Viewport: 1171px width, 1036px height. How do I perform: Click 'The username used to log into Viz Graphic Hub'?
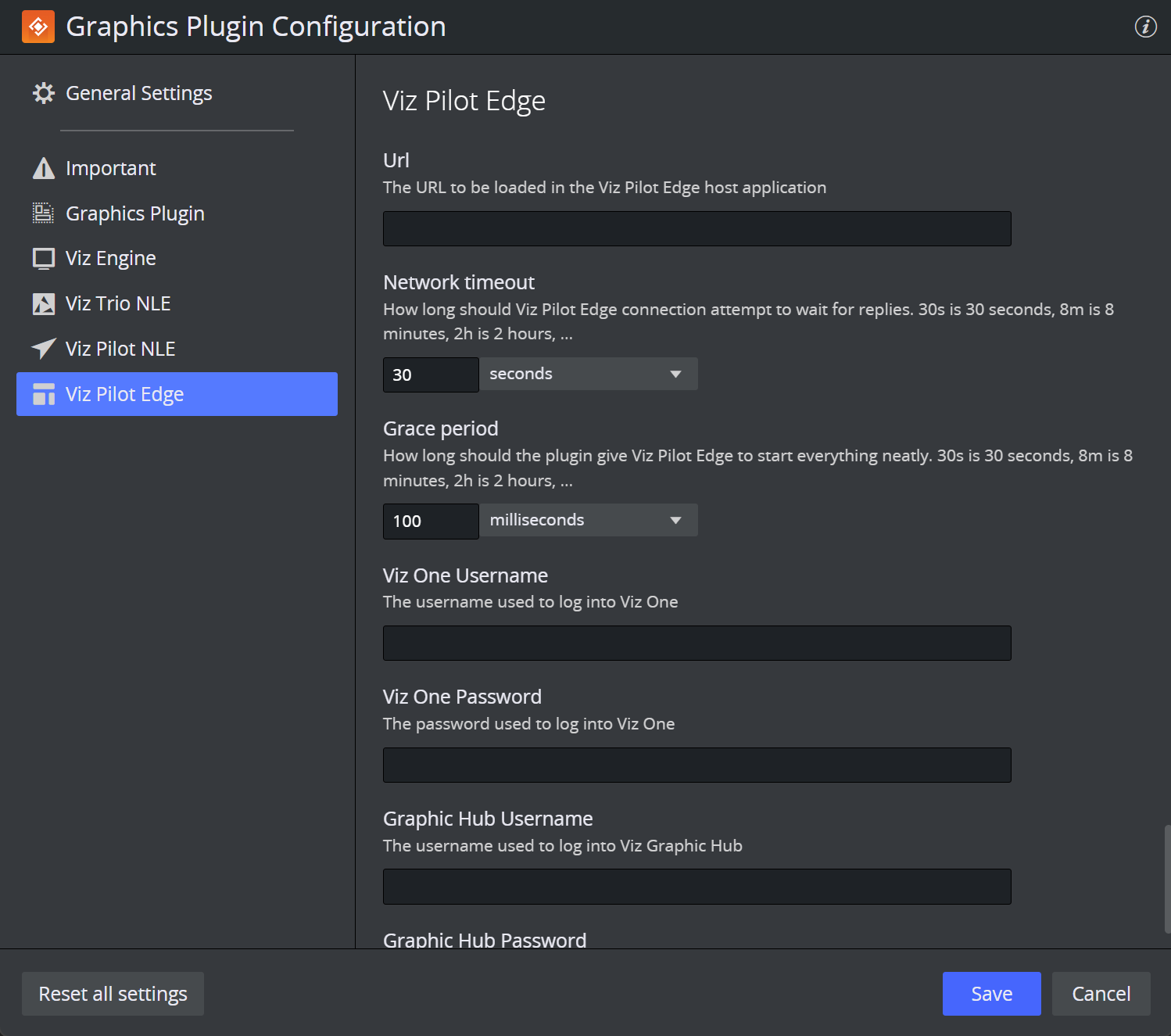[x=563, y=846]
